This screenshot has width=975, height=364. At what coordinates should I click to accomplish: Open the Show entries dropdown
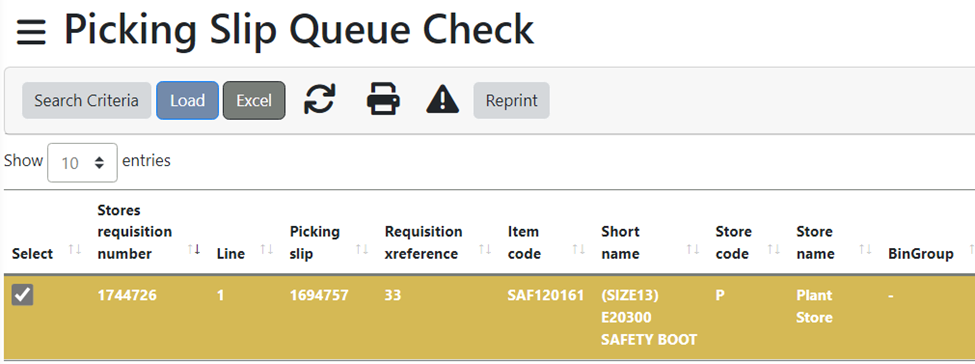coord(82,163)
